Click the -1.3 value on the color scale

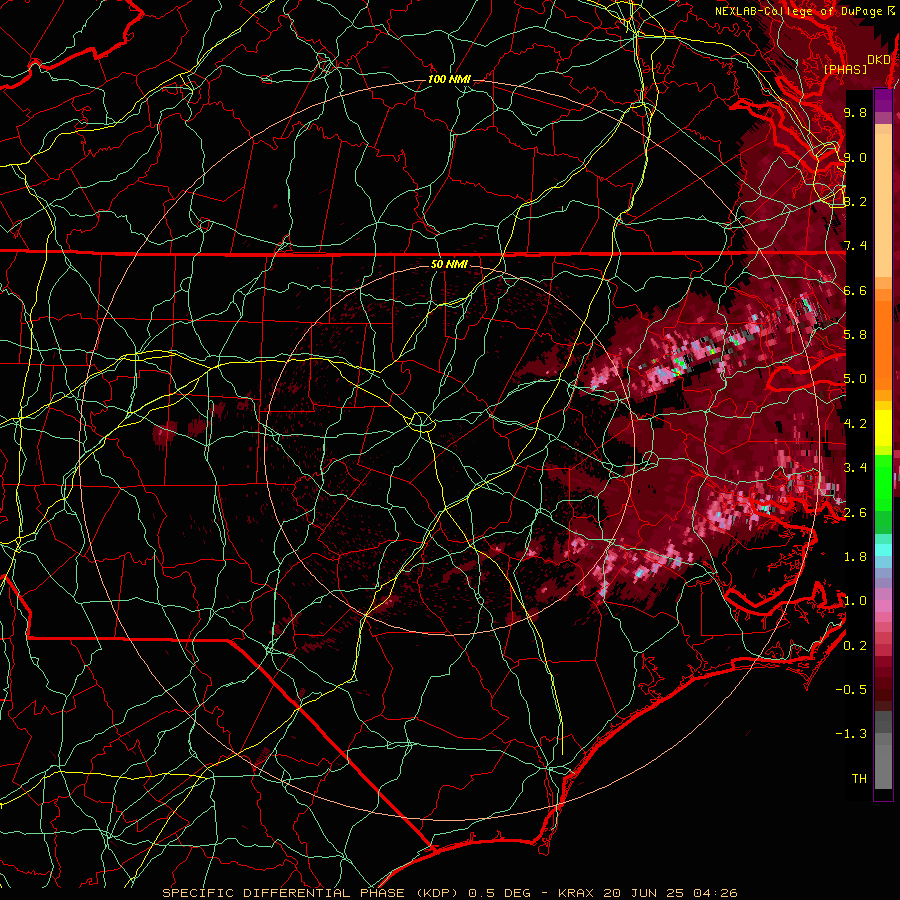coord(851,734)
